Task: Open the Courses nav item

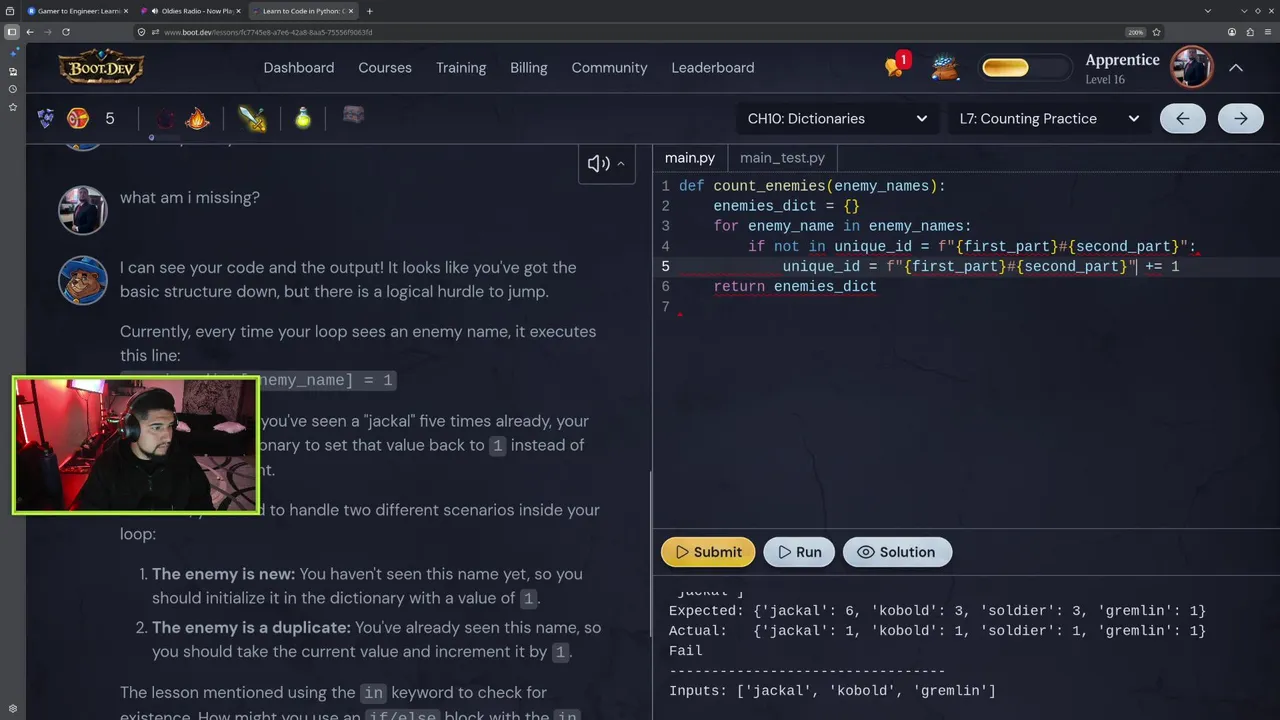Action: (x=385, y=68)
